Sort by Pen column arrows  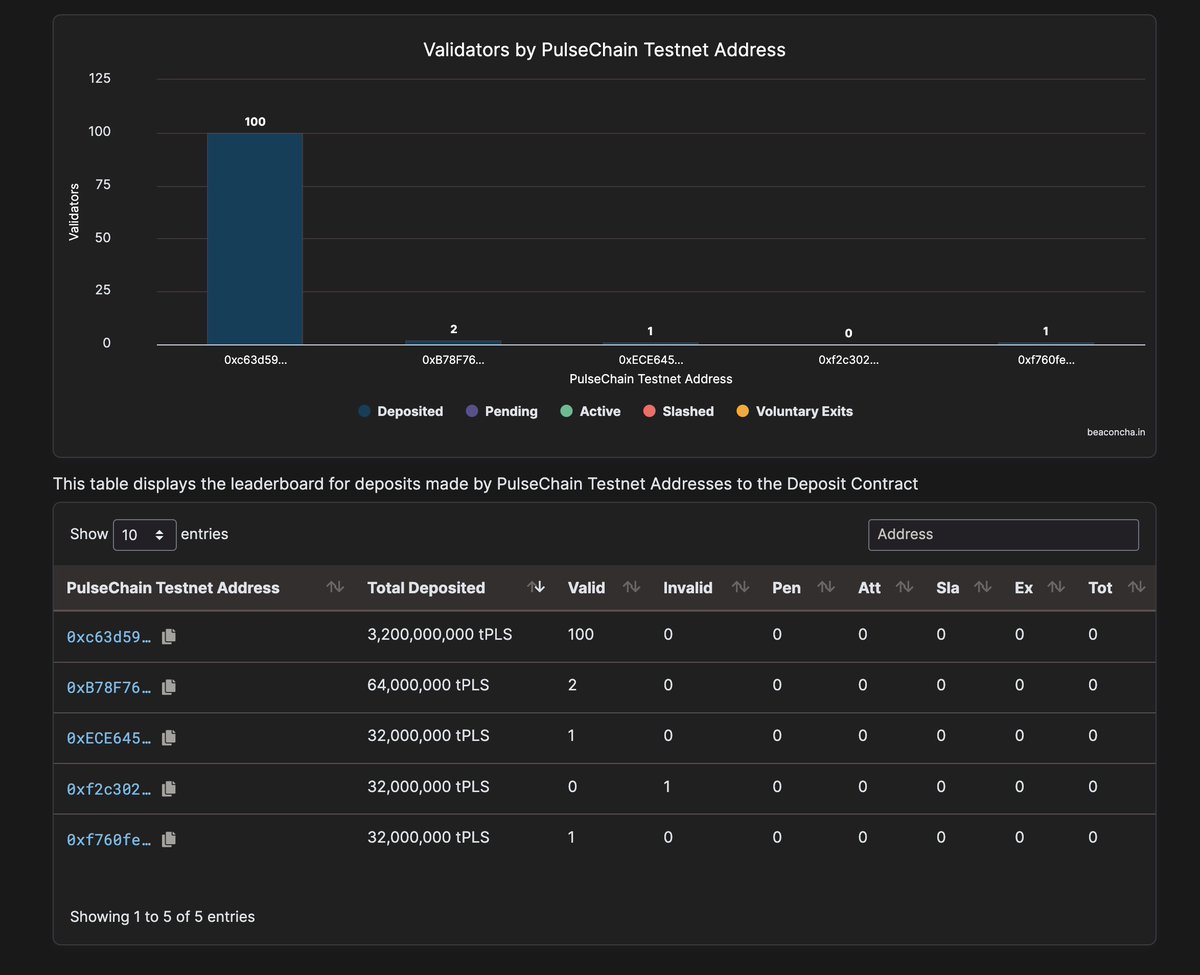click(826, 587)
